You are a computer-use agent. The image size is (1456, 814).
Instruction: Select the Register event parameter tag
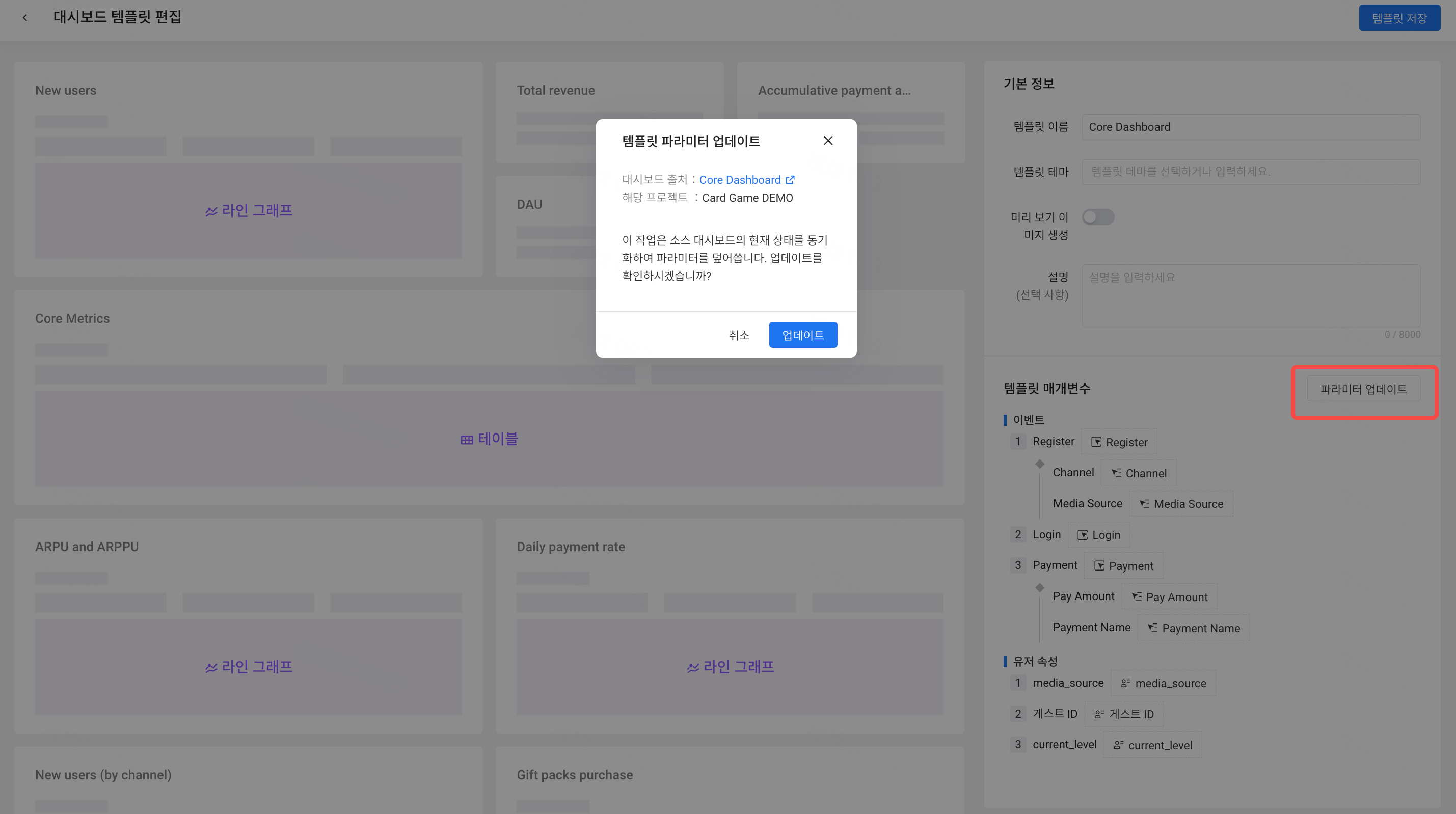coord(1119,442)
